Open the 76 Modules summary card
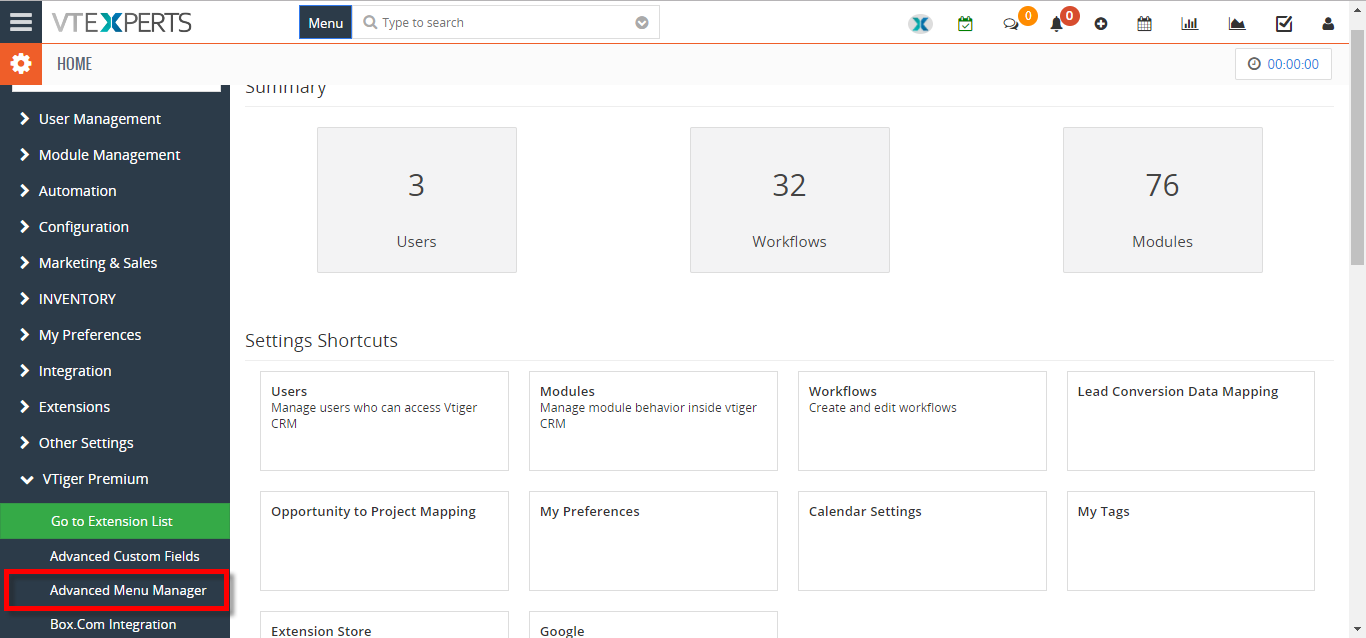The height and width of the screenshot is (638, 1366). [x=1163, y=200]
